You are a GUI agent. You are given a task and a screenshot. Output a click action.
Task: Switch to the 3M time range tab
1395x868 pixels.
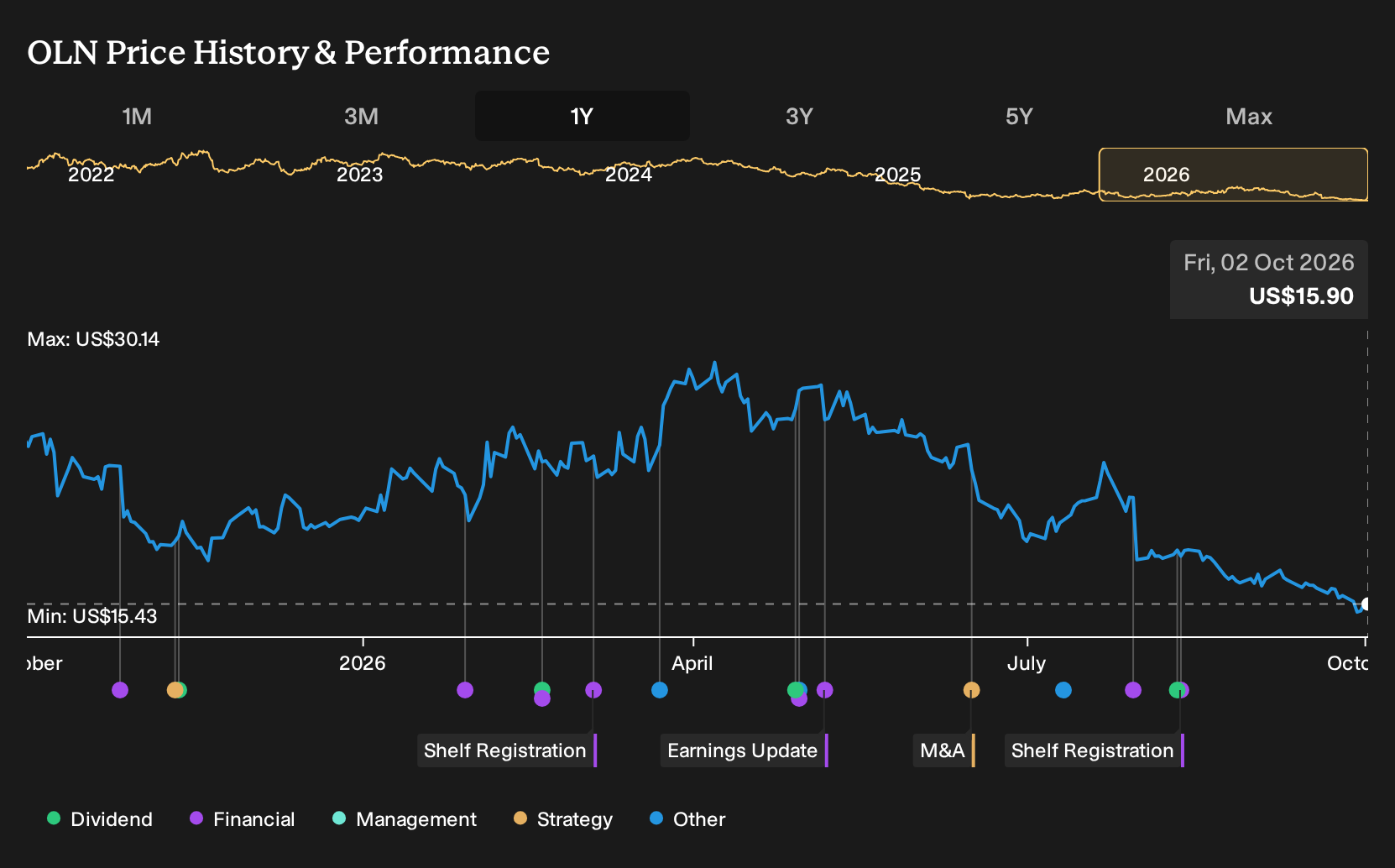pos(361,117)
